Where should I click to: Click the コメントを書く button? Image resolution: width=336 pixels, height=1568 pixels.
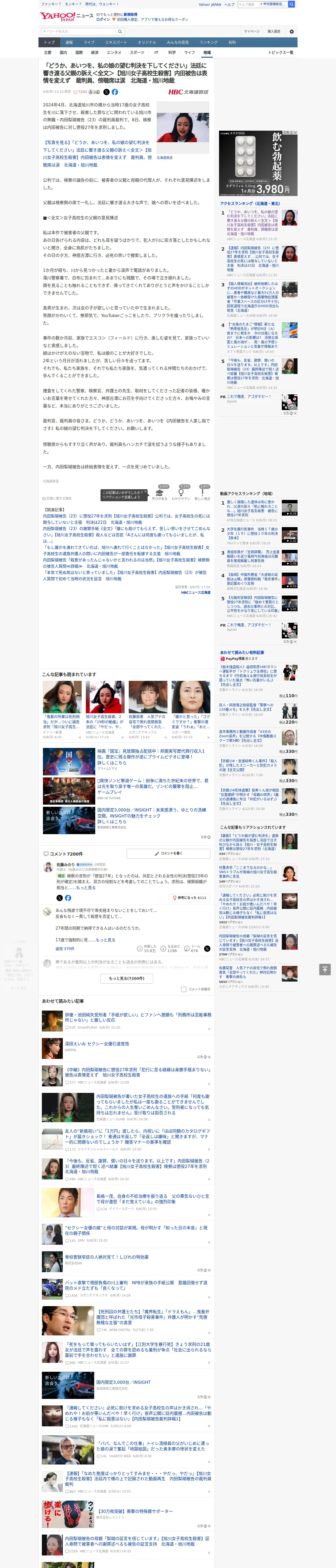pos(168,854)
